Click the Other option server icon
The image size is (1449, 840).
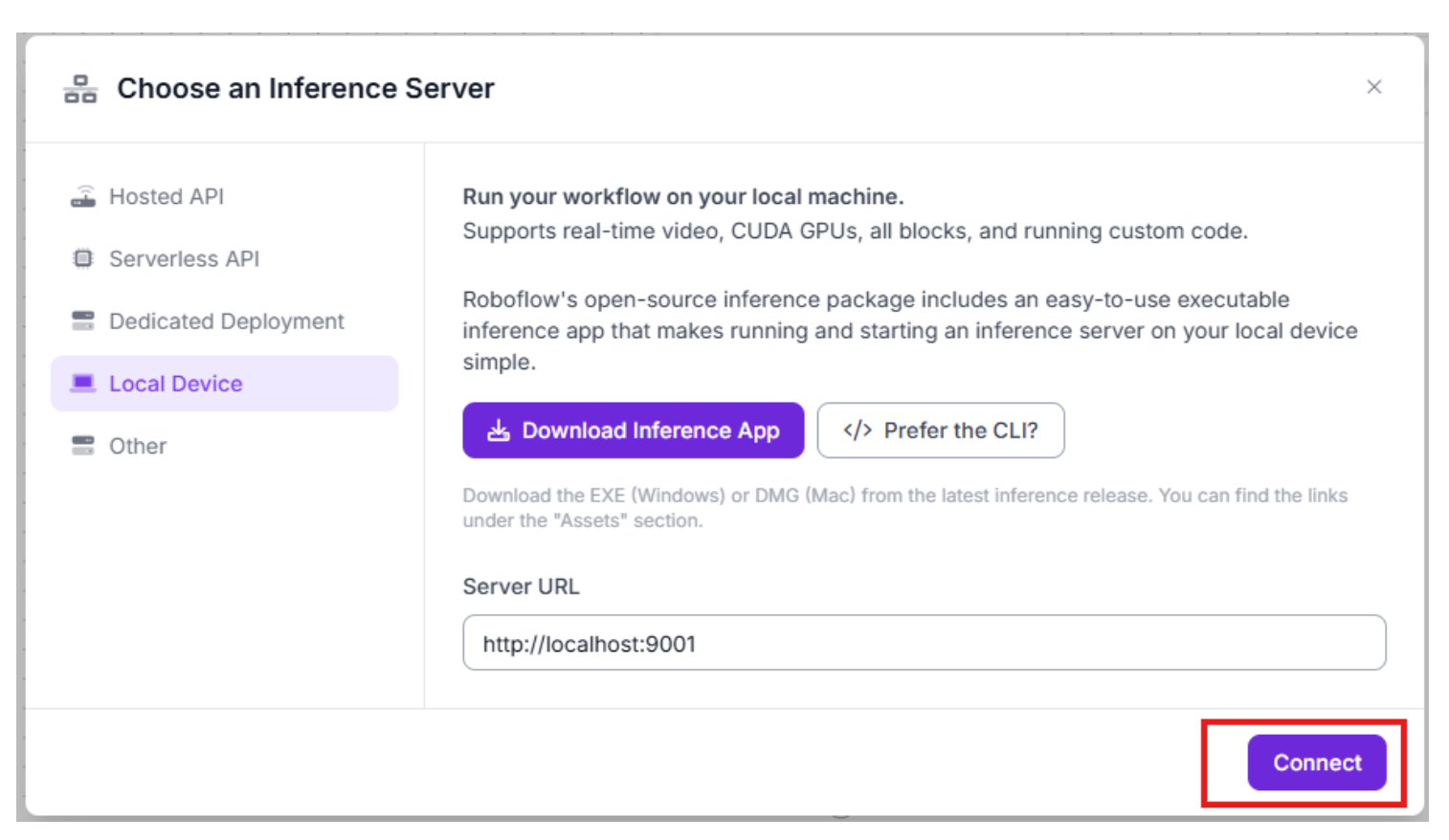pyautogui.click(x=83, y=446)
